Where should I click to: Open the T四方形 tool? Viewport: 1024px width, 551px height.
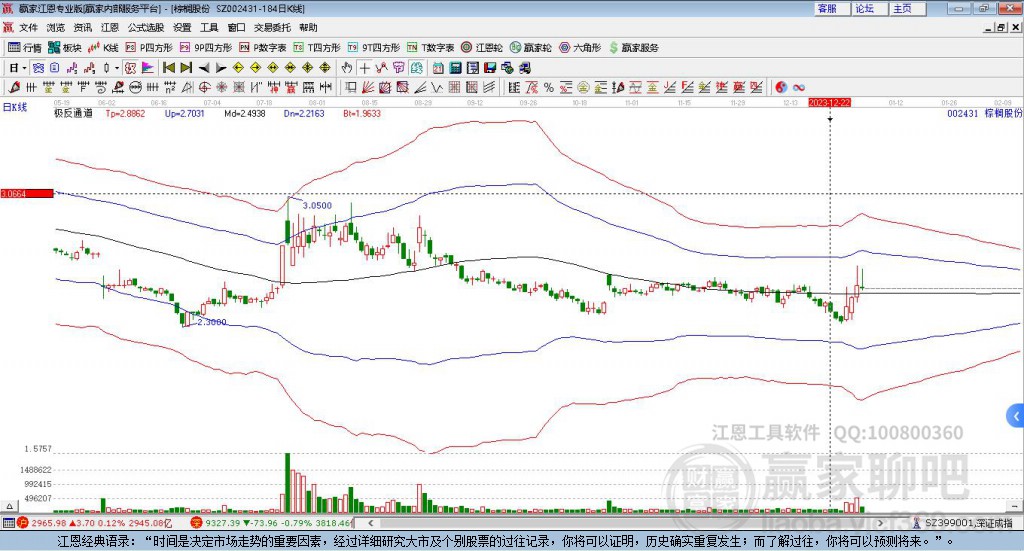pyautogui.click(x=317, y=48)
